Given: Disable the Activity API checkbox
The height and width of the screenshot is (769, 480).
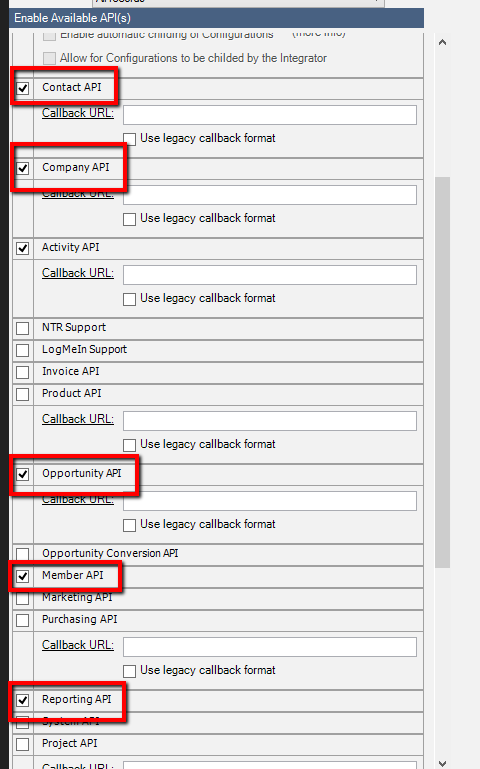Looking at the screenshot, I should pyautogui.click(x=23, y=248).
